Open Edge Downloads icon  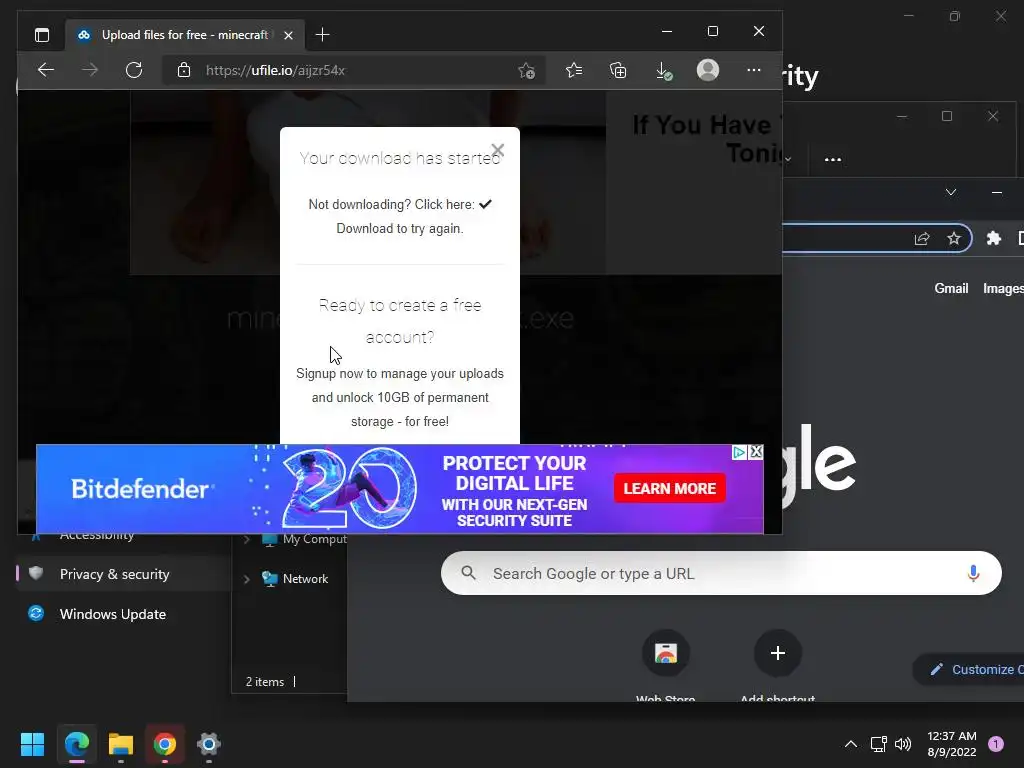pos(664,71)
